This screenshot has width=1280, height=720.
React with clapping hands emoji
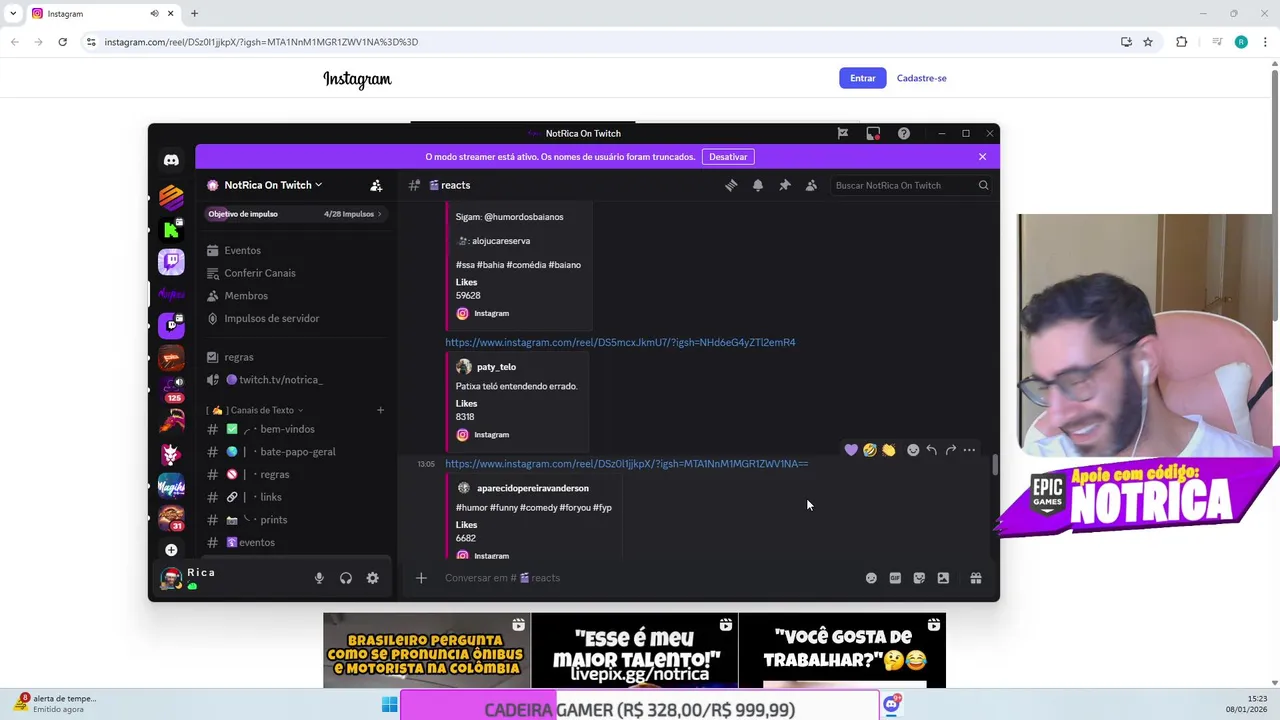click(888, 450)
